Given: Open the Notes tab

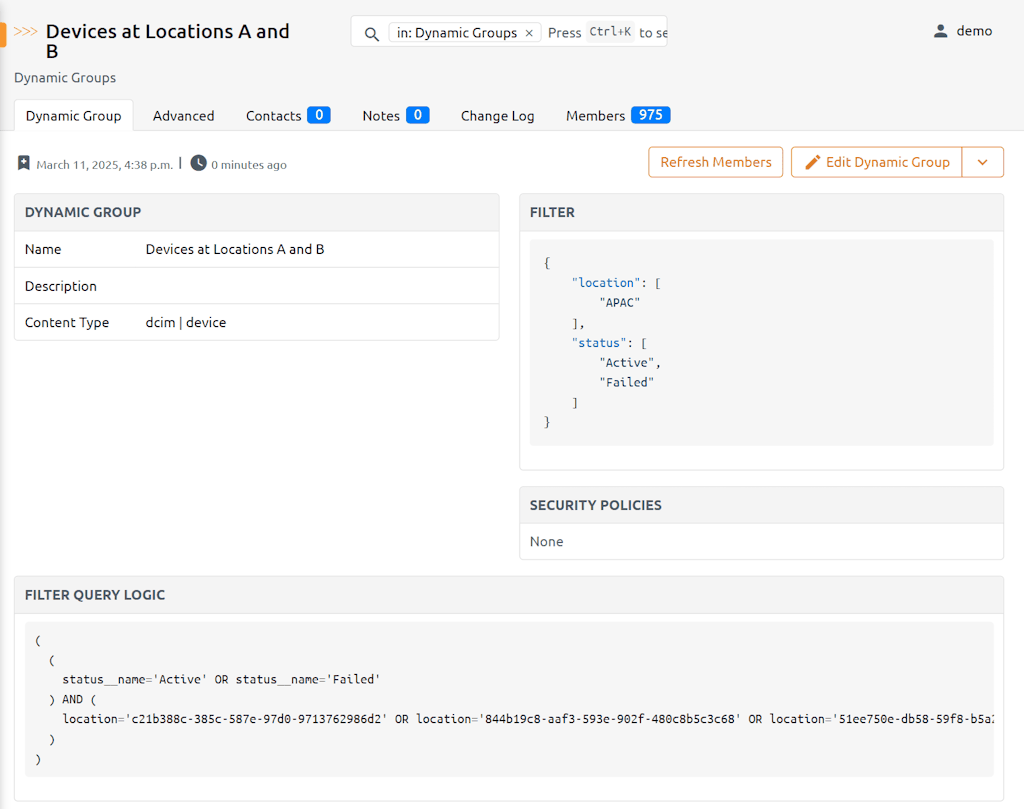Looking at the screenshot, I should 395,116.
